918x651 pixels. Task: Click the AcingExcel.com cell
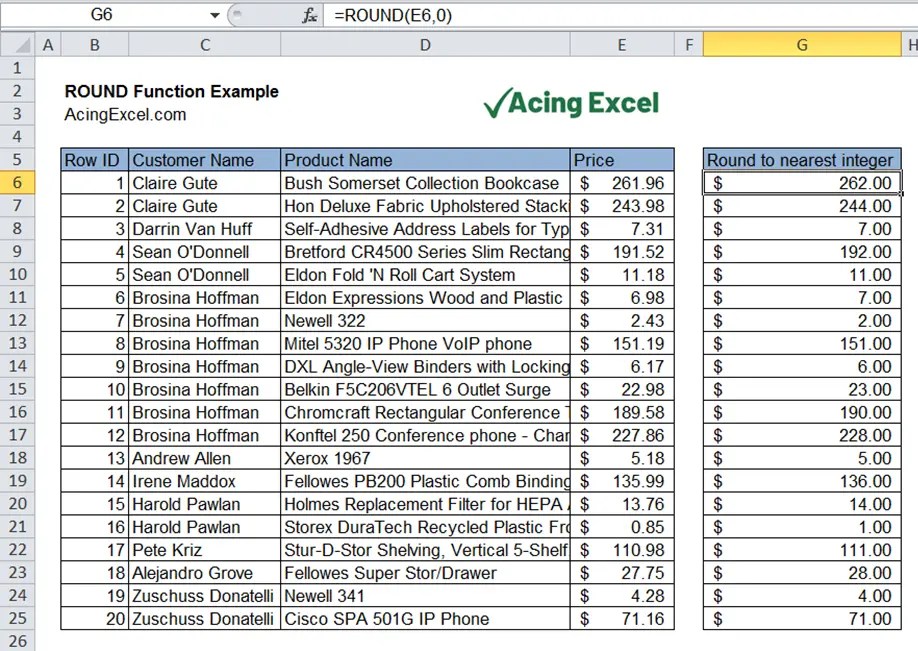[125, 114]
